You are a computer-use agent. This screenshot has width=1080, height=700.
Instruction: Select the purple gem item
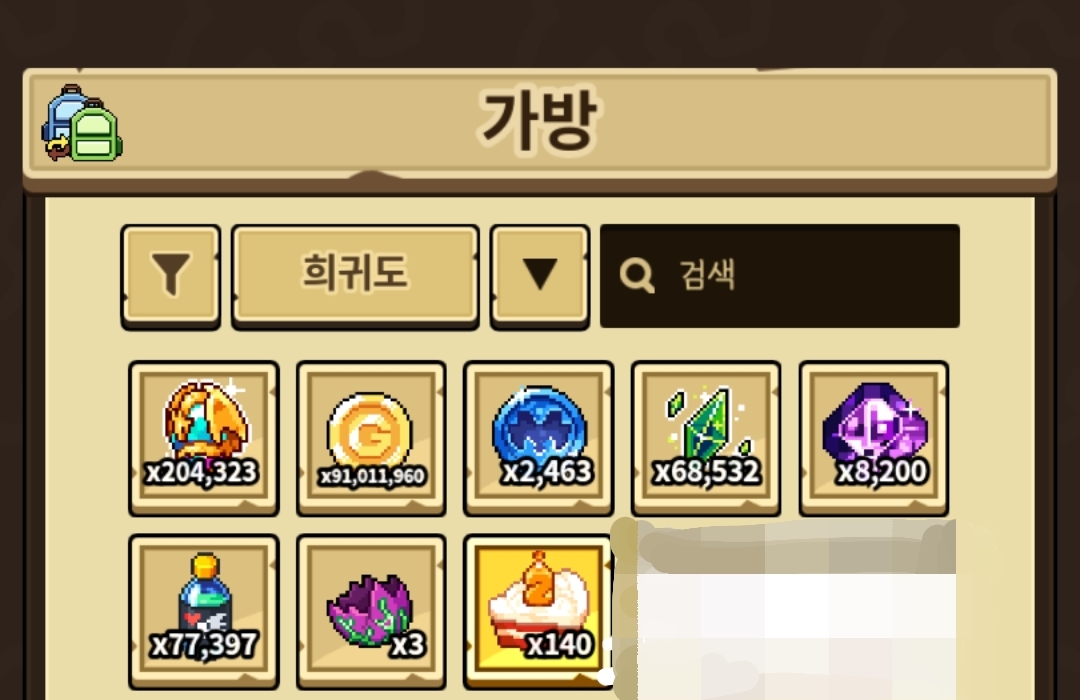point(874,438)
